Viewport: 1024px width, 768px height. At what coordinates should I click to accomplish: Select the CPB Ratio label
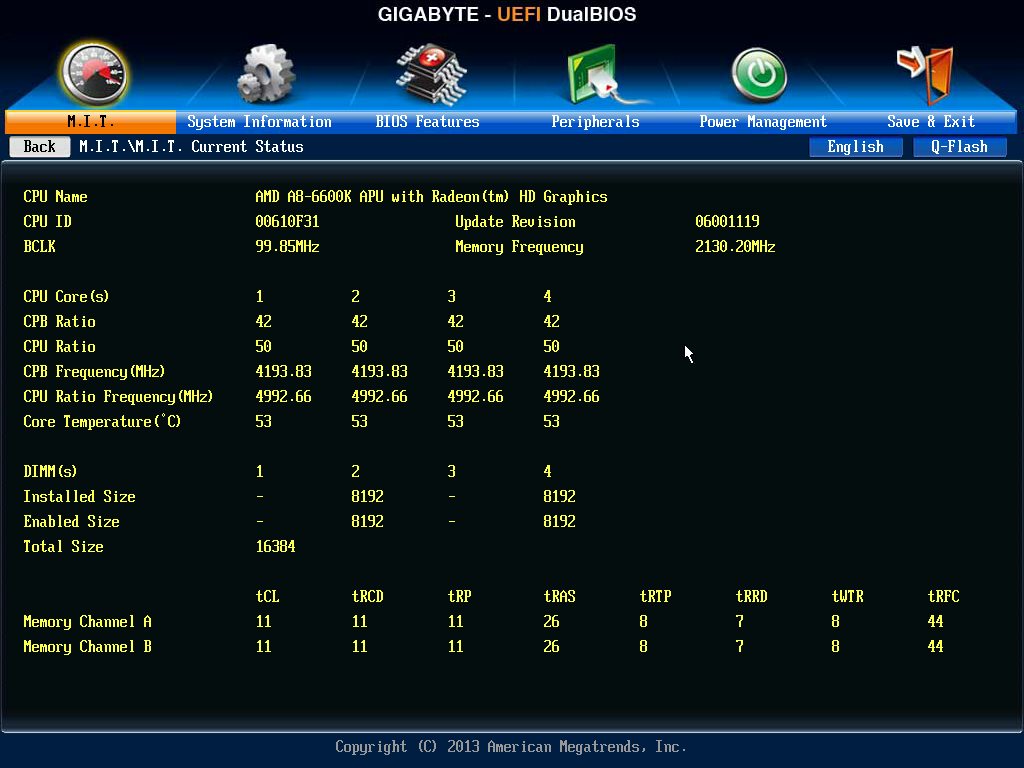coord(59,321)
